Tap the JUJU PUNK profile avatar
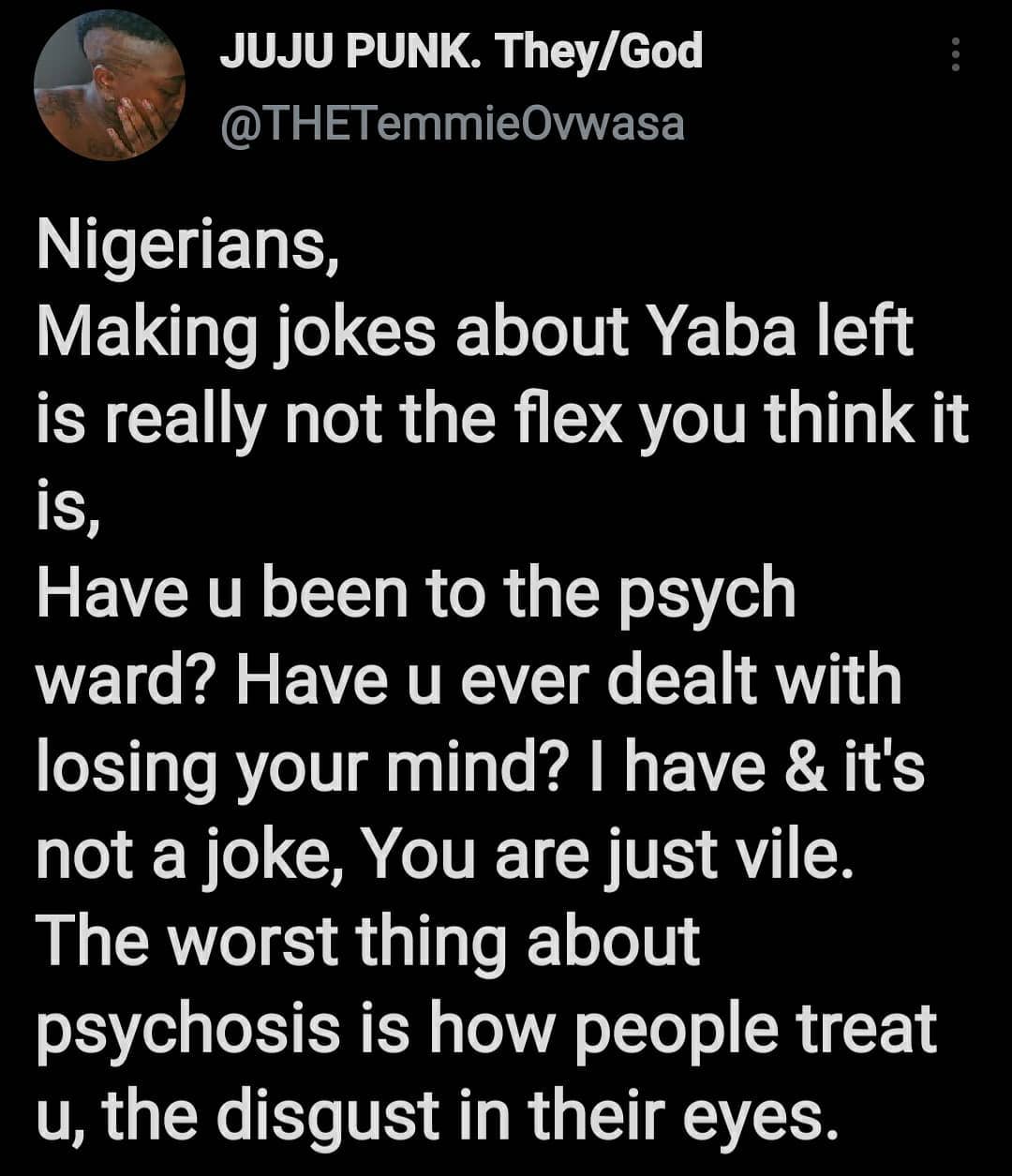The image size is (1012, 1176). tap(110, 86)
